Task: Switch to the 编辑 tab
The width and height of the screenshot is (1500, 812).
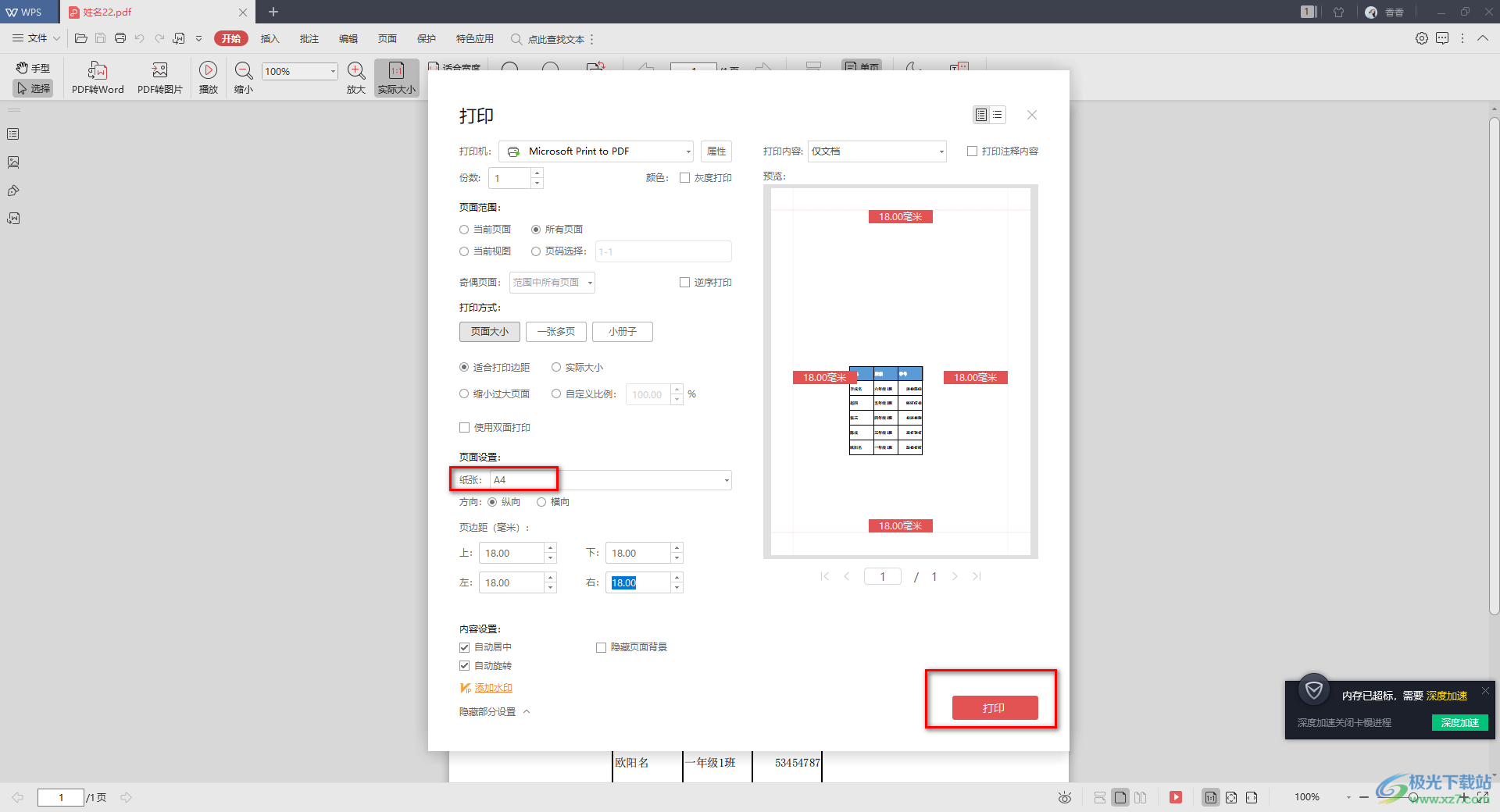Action: 348,38
